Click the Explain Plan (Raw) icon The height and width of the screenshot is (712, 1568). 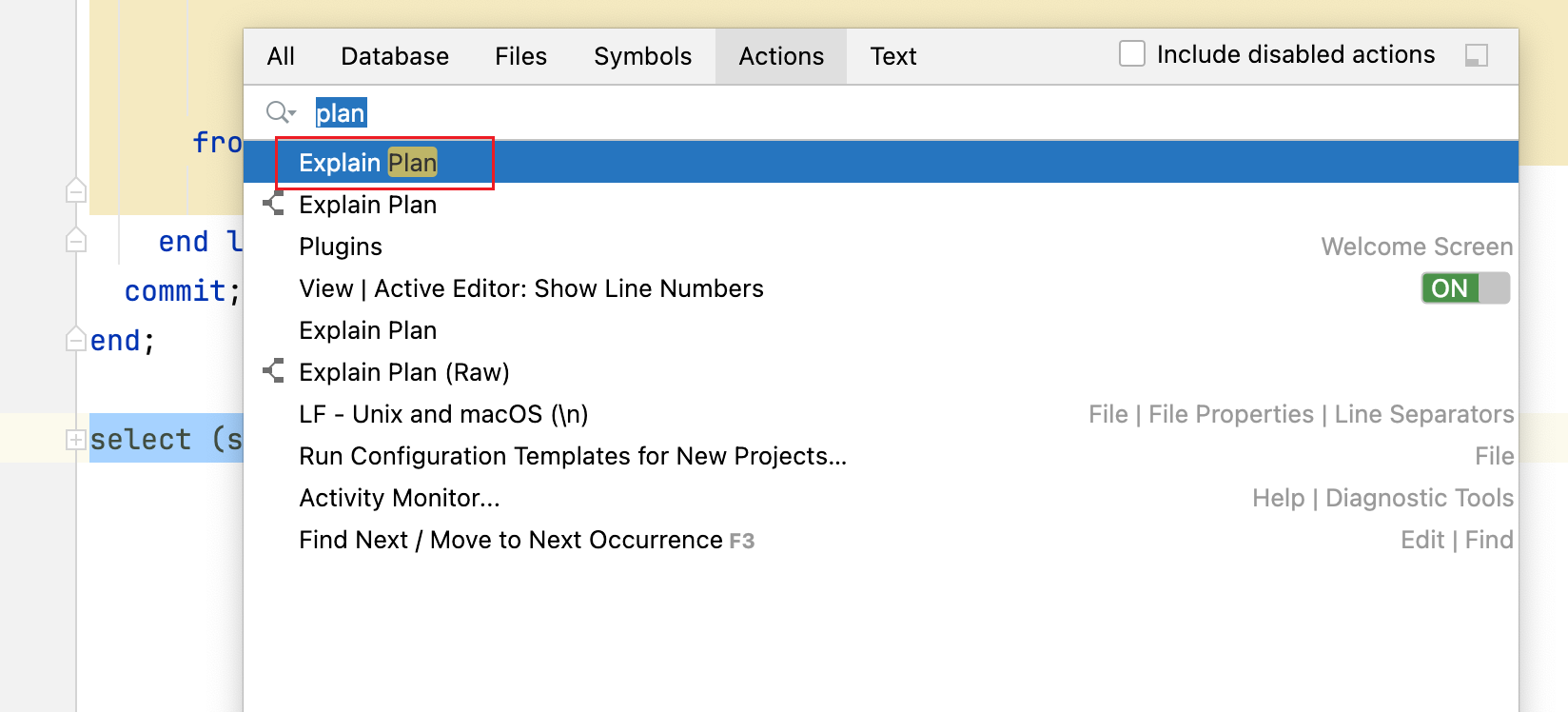coord(274,371)
